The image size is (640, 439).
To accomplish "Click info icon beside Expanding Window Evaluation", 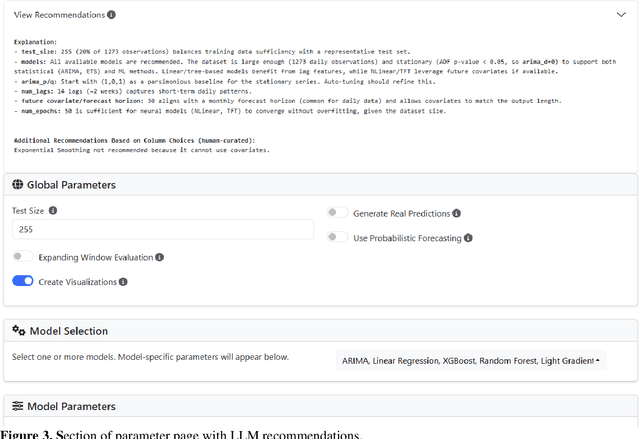I will coord(160,257).
